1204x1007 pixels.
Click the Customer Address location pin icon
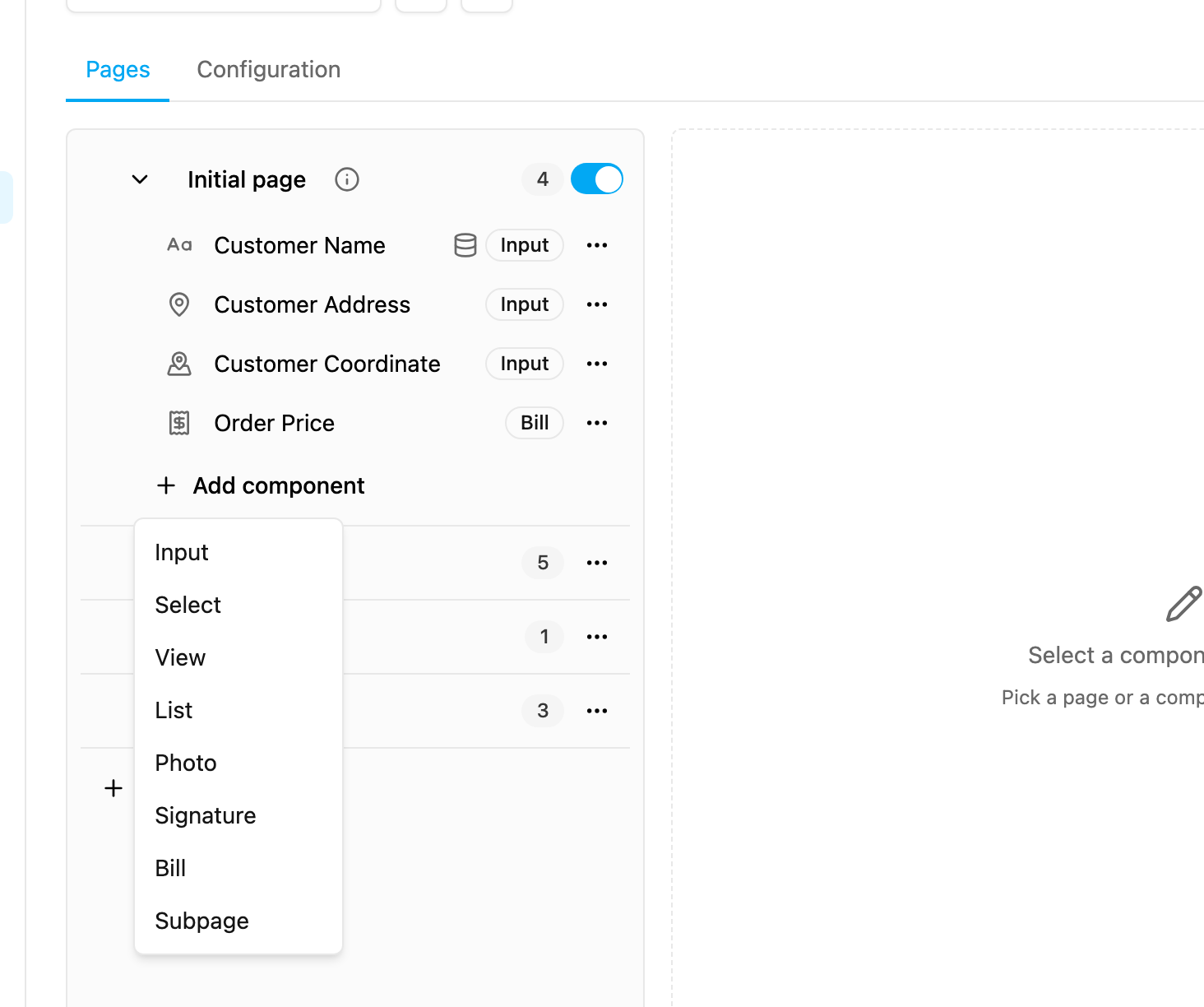pyautogui.click(x=179, y=304)
